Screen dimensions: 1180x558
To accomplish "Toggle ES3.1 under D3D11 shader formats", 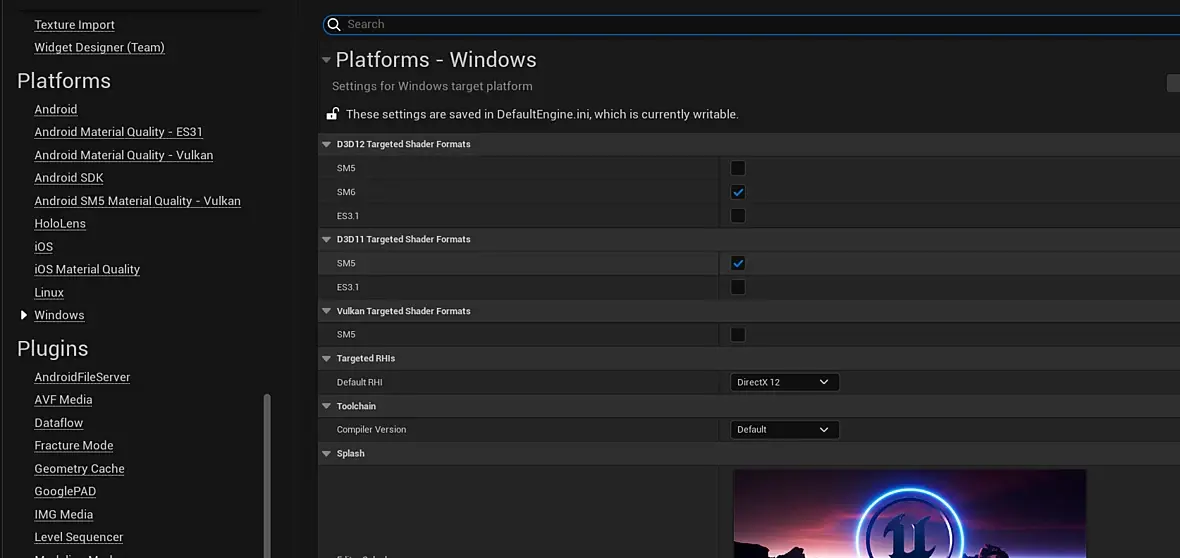I will 738,287.
